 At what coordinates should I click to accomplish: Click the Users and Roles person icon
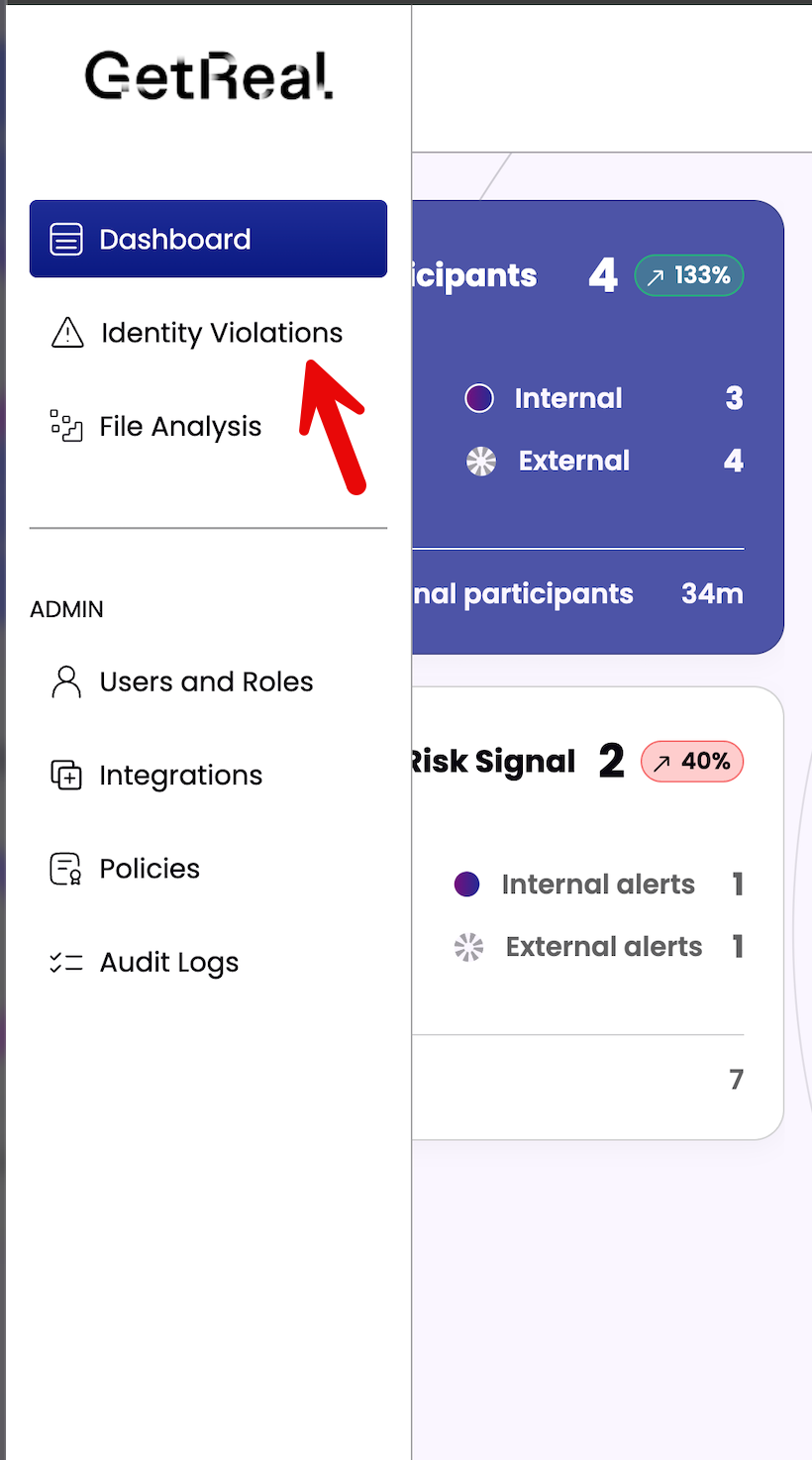coord(66,681)
